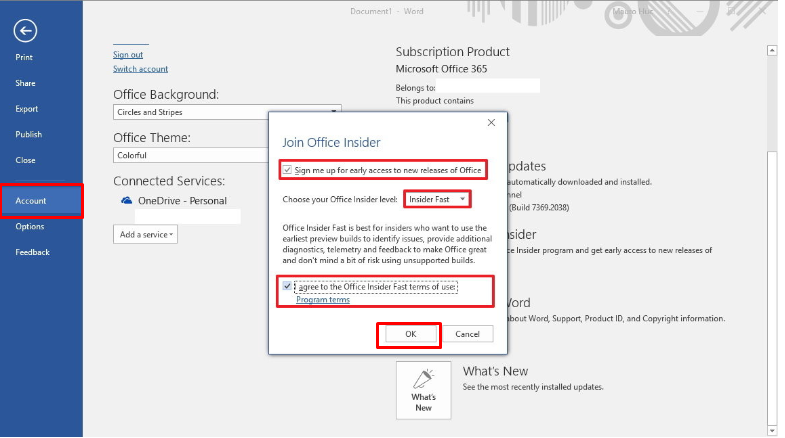
Task: Open the Program terms link
Action: pyautogui.click(x=323, y=299)
